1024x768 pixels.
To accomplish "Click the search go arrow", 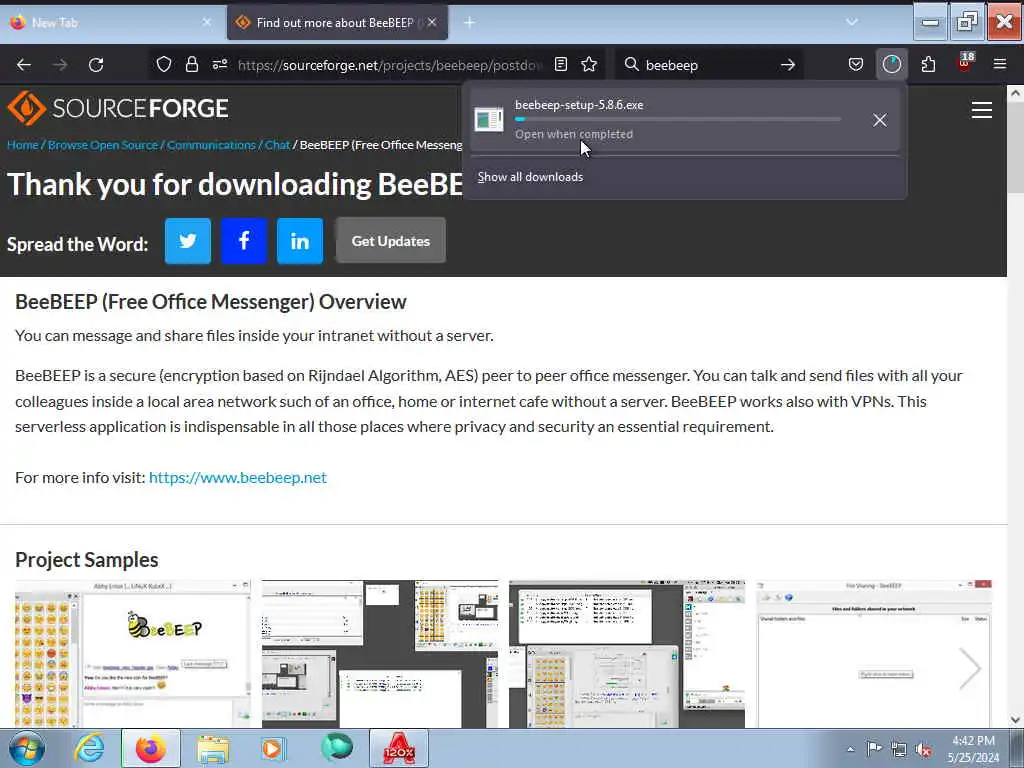I will (788, 65).
